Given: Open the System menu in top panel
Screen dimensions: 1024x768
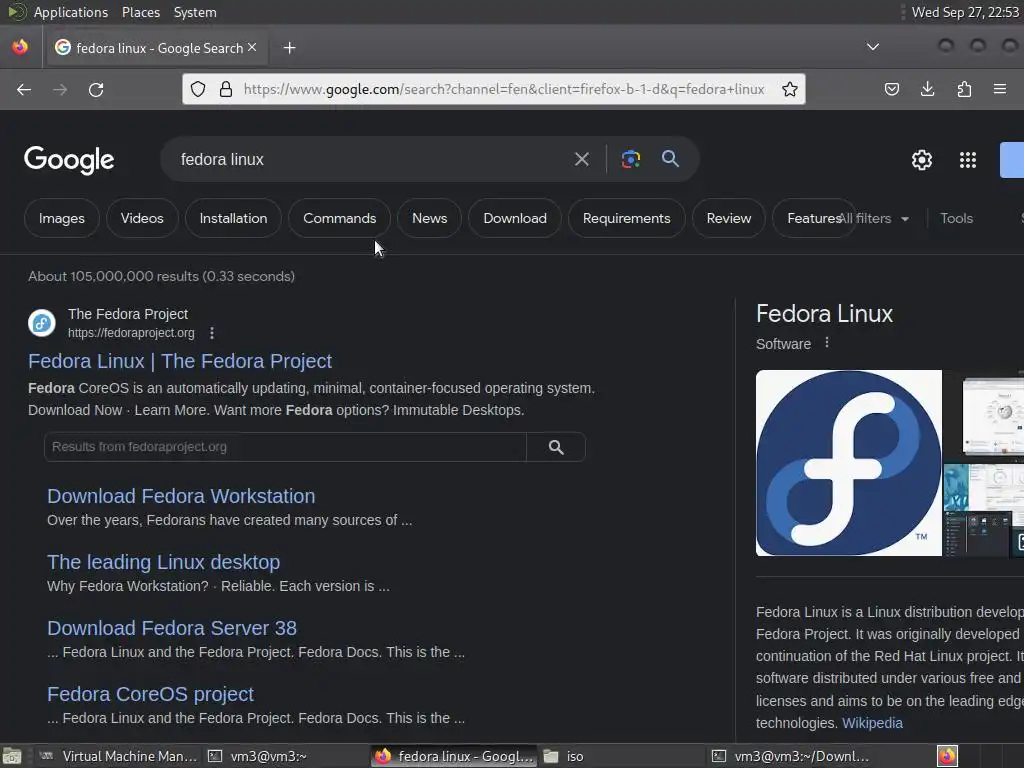Looking at the screenshot, I should click(195, 12).
